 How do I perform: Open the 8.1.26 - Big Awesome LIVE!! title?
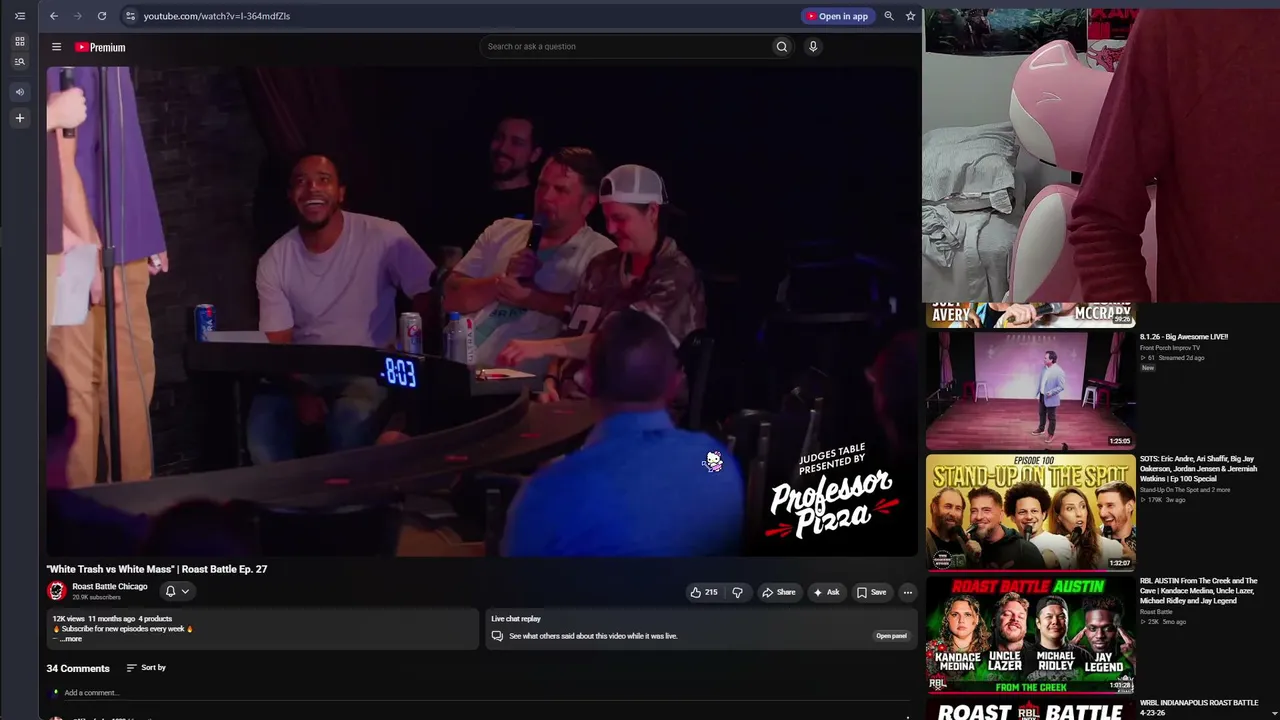coord(1184,337)
